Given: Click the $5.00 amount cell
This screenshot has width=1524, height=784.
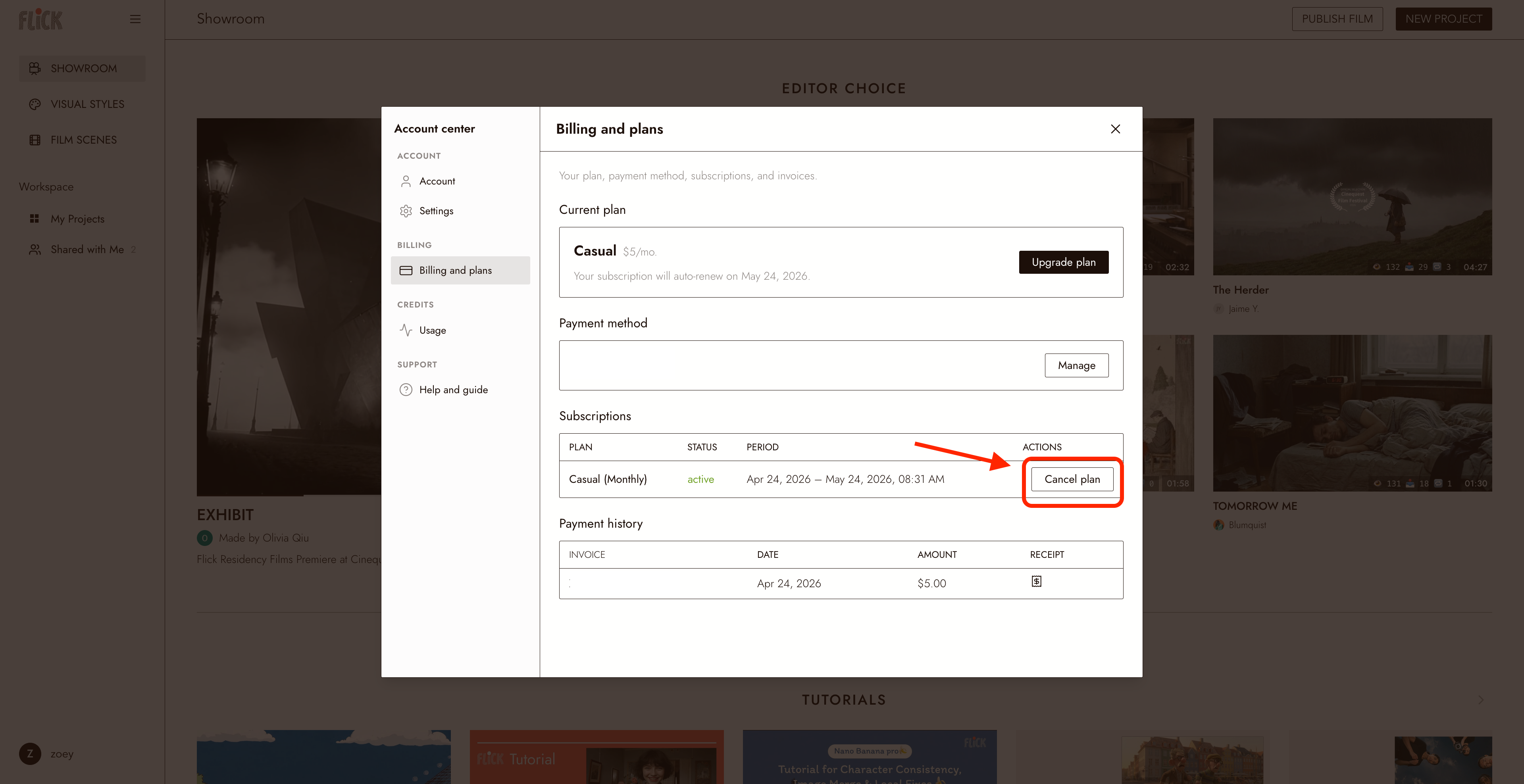Looking at the screenshot, I should 932,584.
